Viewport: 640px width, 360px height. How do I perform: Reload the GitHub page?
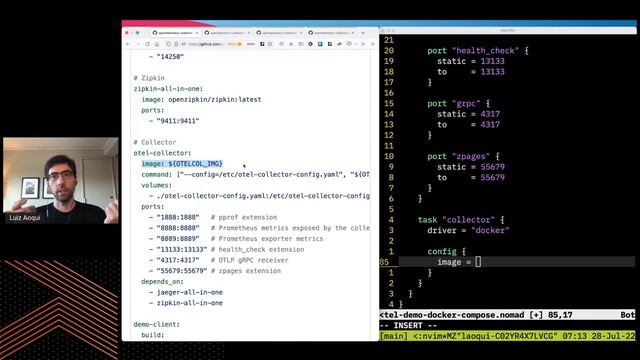point(147,44)
